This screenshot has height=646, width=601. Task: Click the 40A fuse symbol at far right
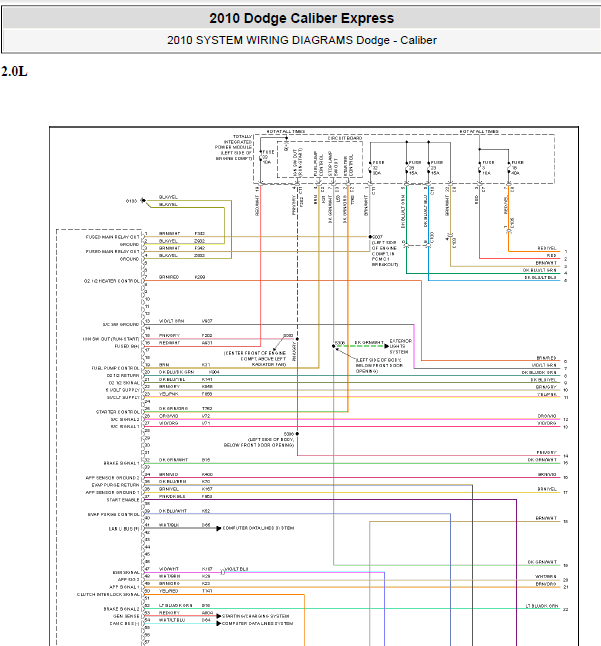click(x=509, y=168)
